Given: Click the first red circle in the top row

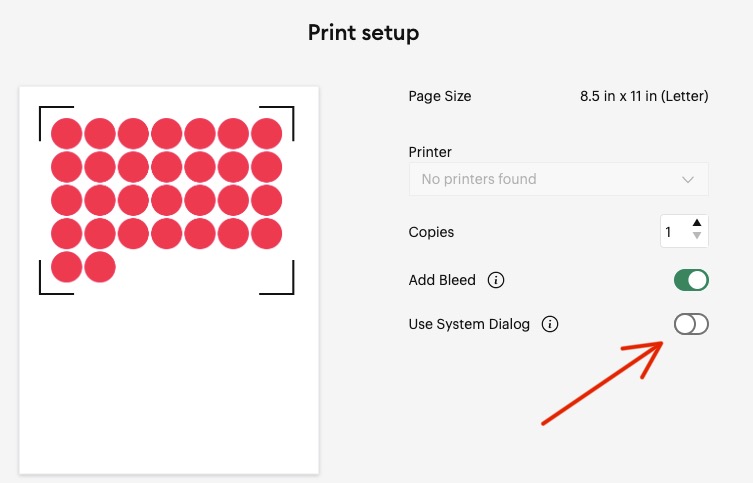Looking at the screenshot, I should coord(66,133).
